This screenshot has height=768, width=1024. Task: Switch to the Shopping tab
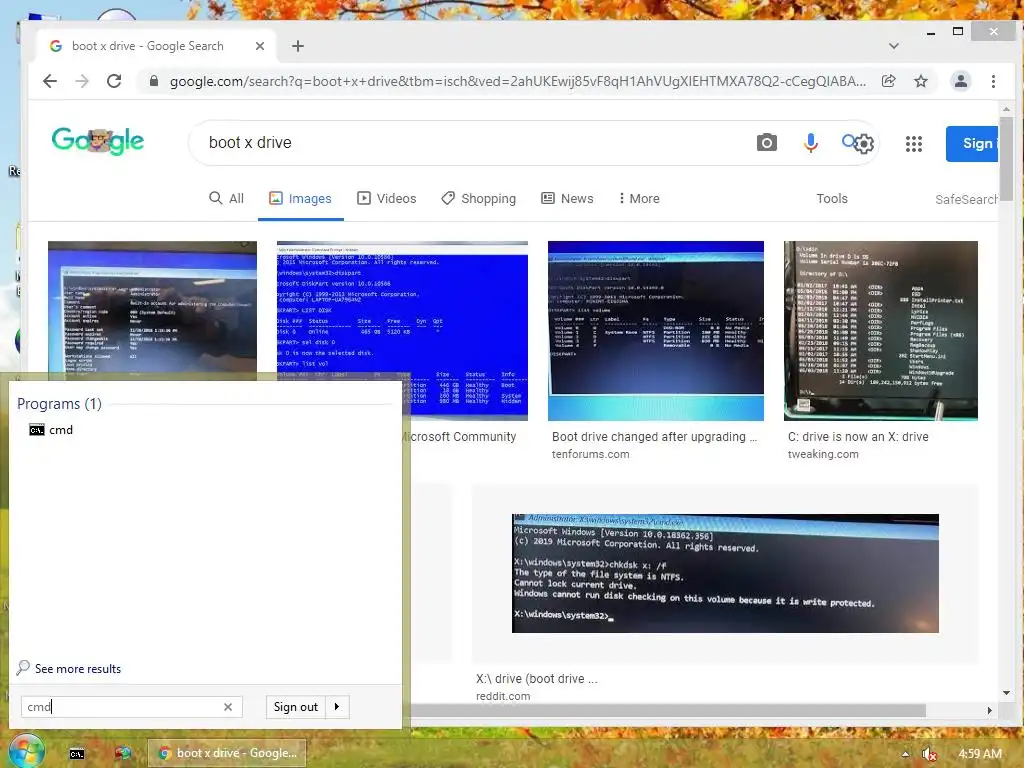coord(479,199)
